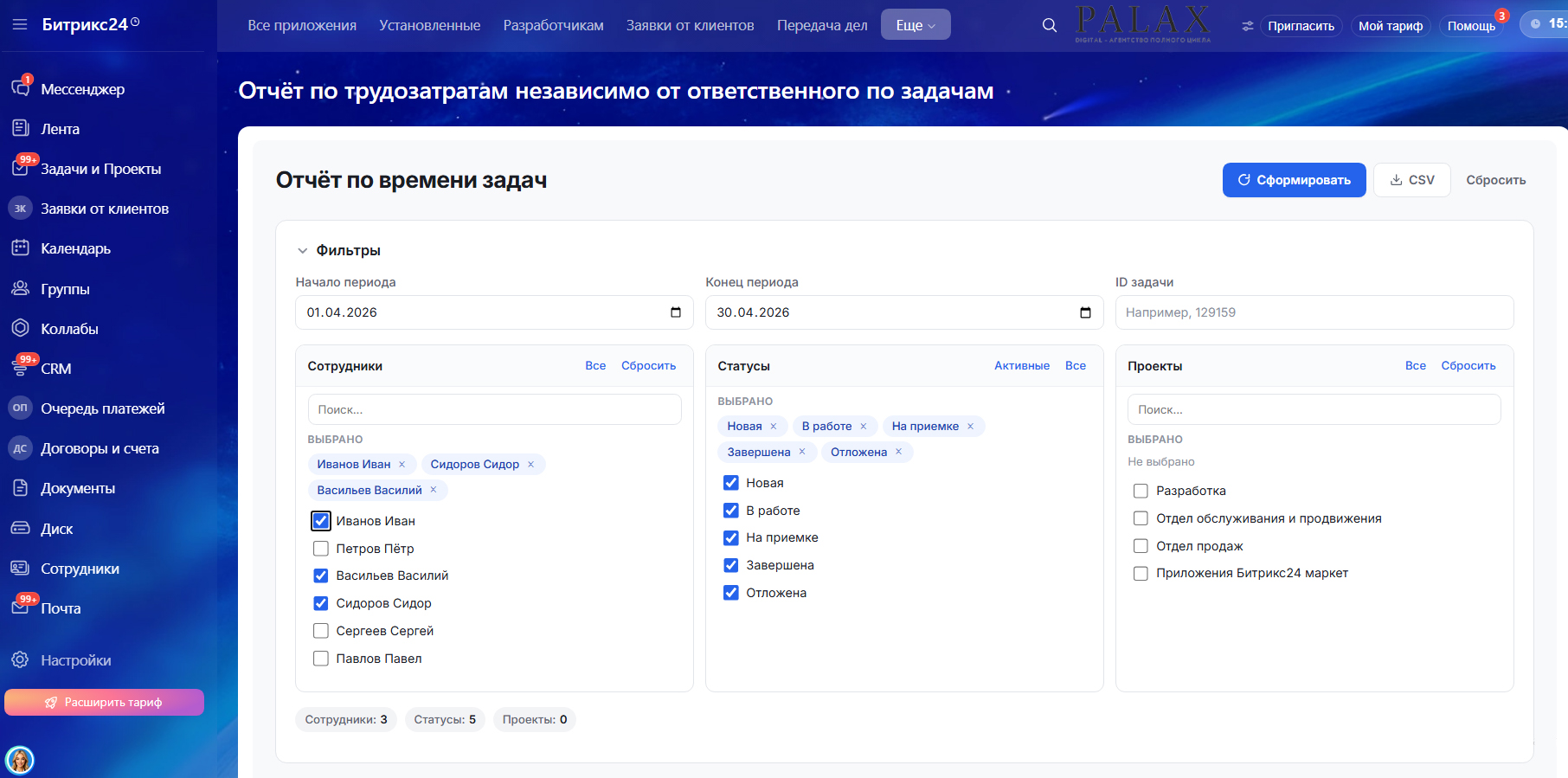The image size is (1568, 778).
Task: Check the Петров Пётр checkbox
Action: tap(321, 549)
